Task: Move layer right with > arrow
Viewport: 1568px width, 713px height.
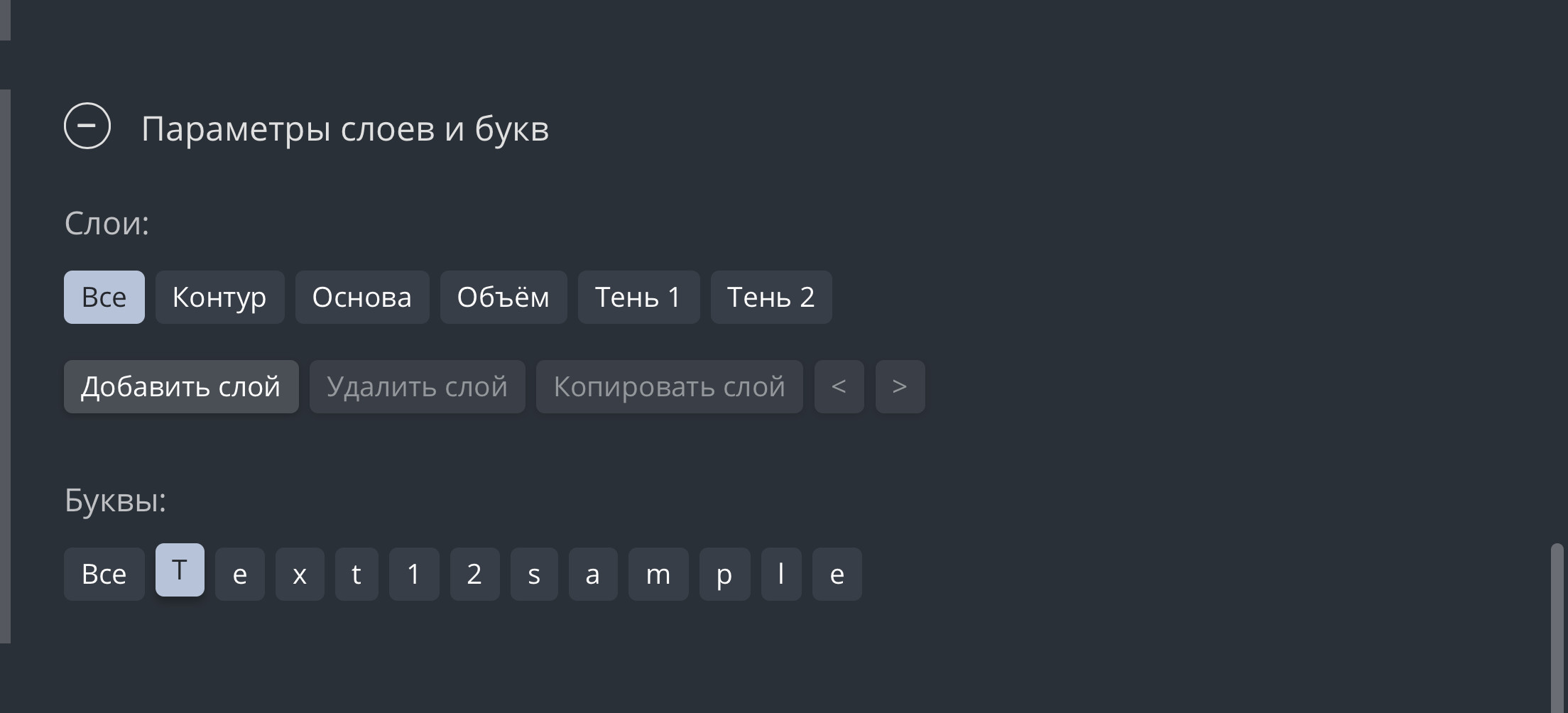Action: (900, 387)
